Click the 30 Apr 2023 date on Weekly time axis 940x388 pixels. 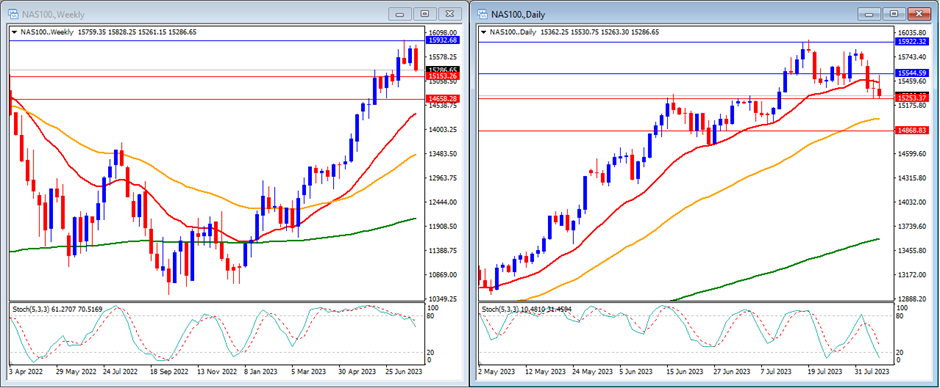point(356,372)
